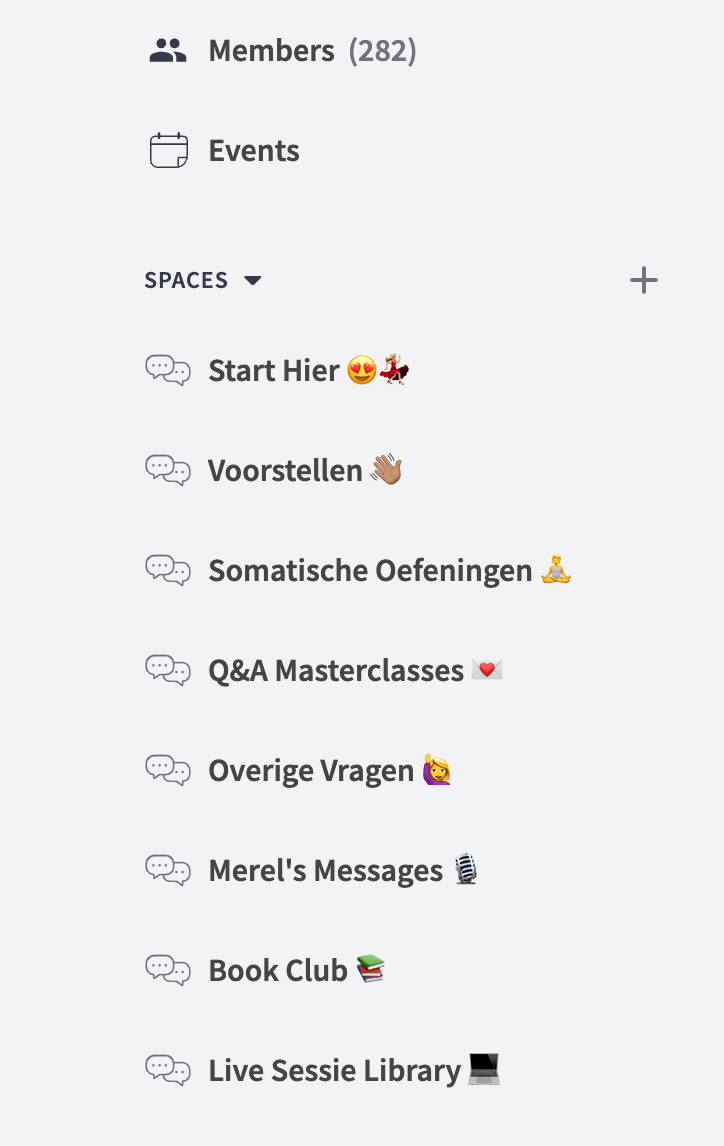The image size is (724, 1146).
Task: Go to Events
Action: [254, 151]
